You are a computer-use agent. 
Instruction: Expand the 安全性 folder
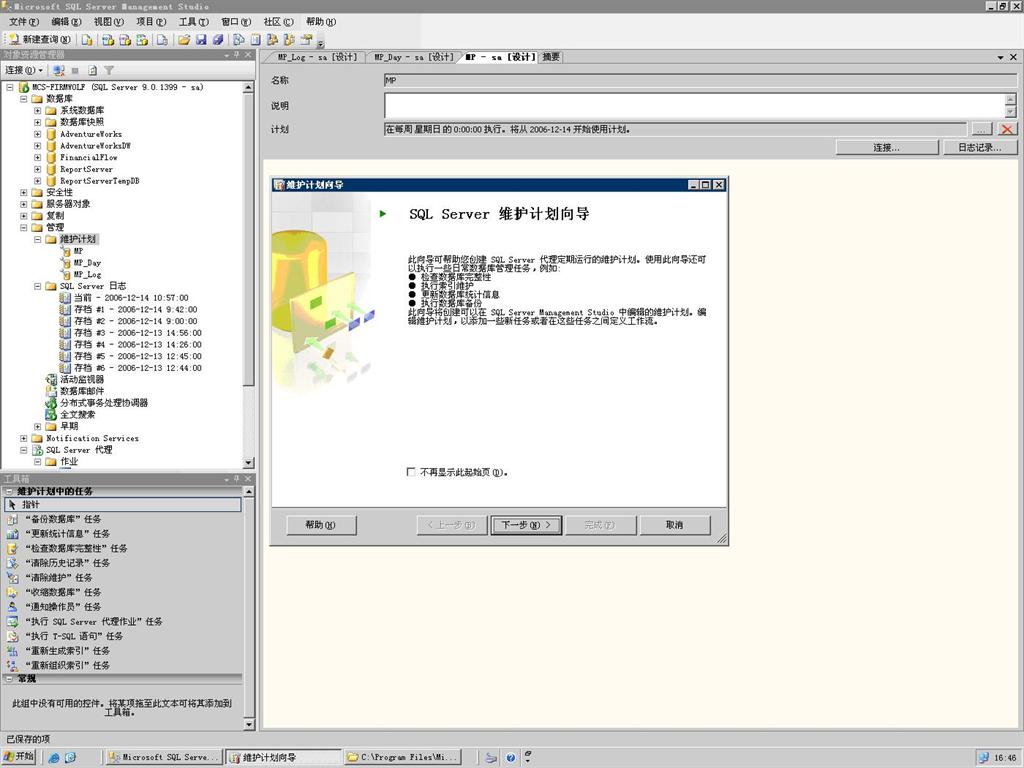(24, 193)
